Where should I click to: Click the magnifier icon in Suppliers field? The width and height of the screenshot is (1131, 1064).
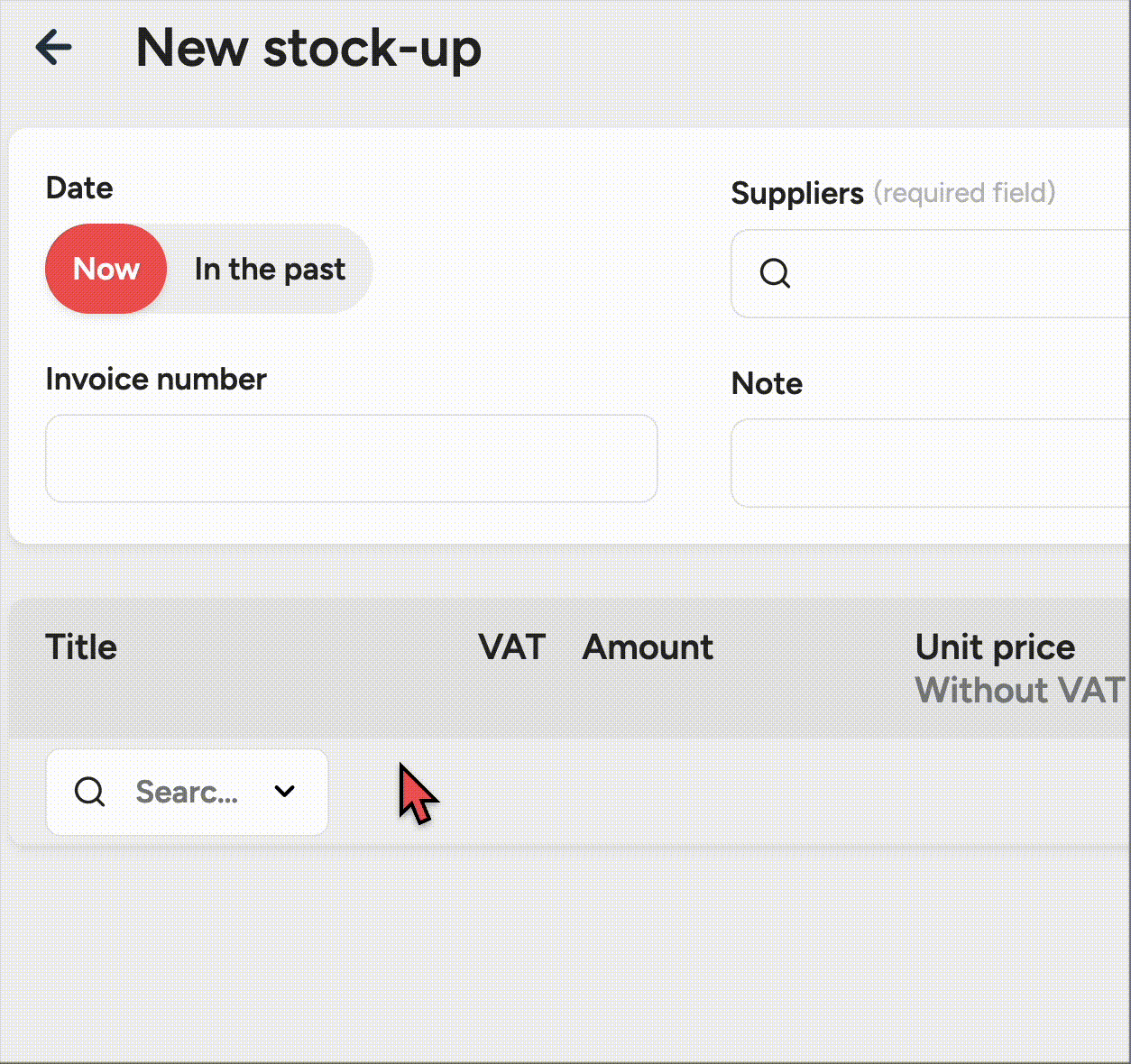click(x=775, y=272)
